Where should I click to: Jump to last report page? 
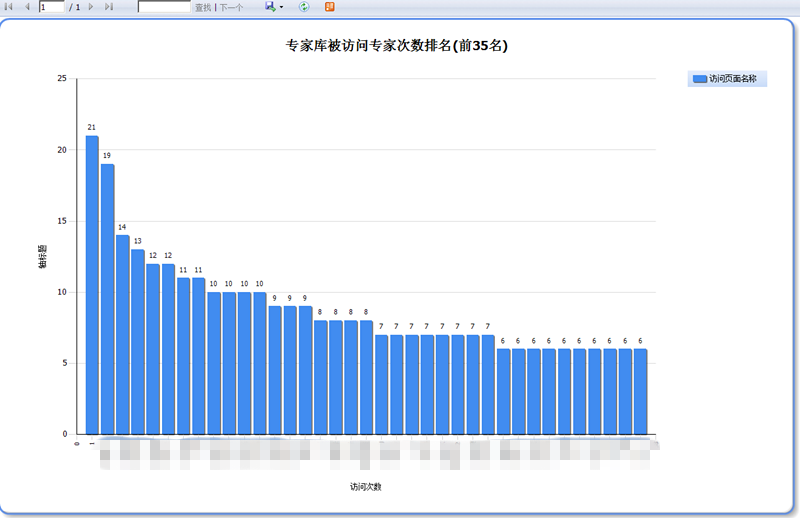(x=109, y=7)
